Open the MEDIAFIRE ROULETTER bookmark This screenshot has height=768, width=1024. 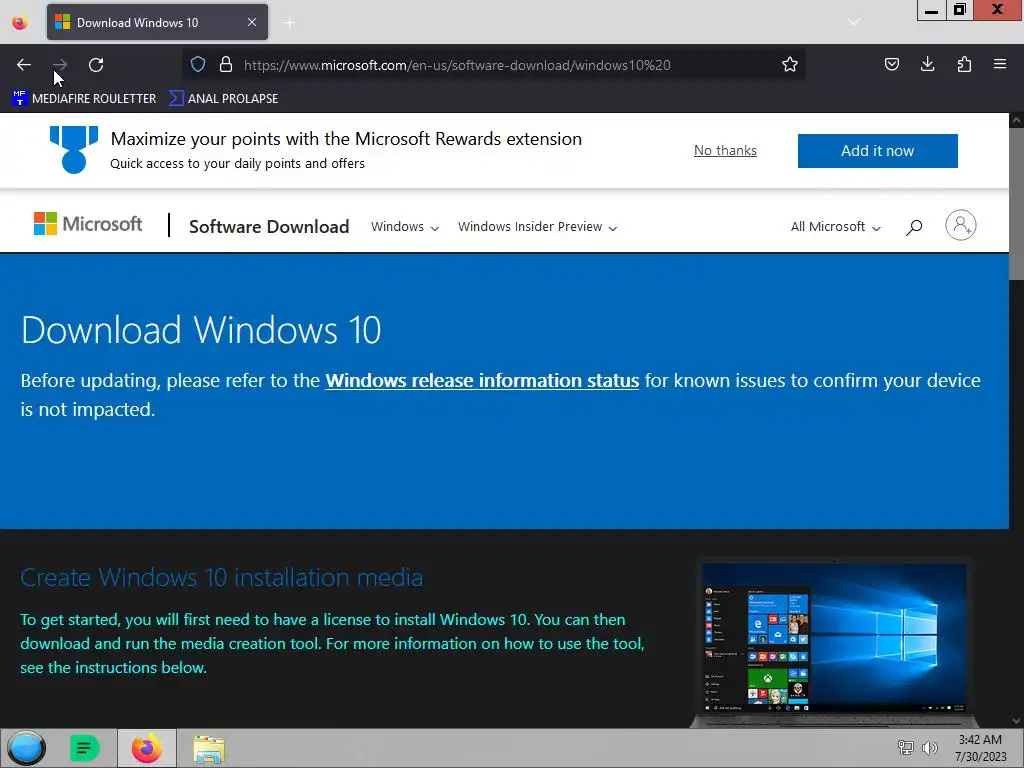84,99
